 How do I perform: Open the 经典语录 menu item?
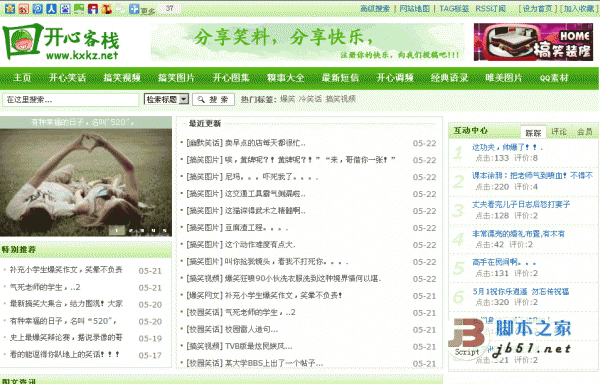450,78
